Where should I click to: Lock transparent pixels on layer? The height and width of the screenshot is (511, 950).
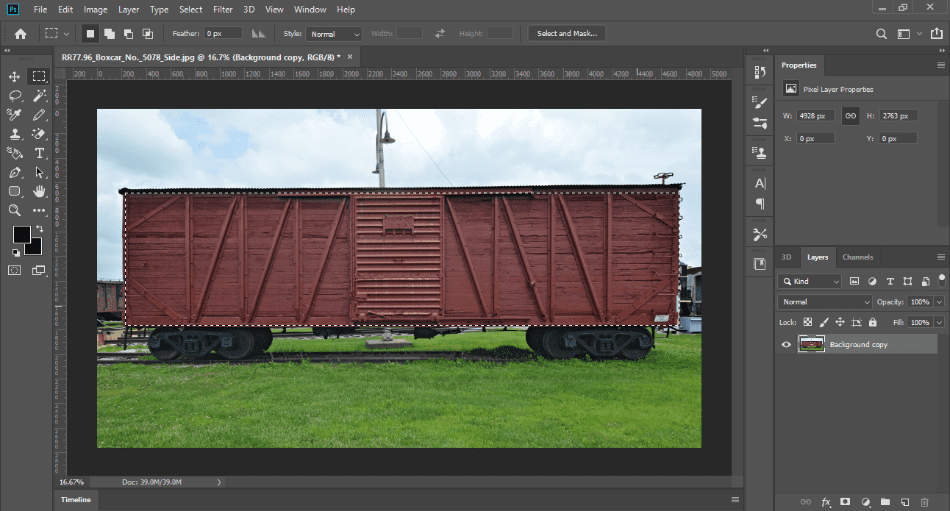coord(808,322)
